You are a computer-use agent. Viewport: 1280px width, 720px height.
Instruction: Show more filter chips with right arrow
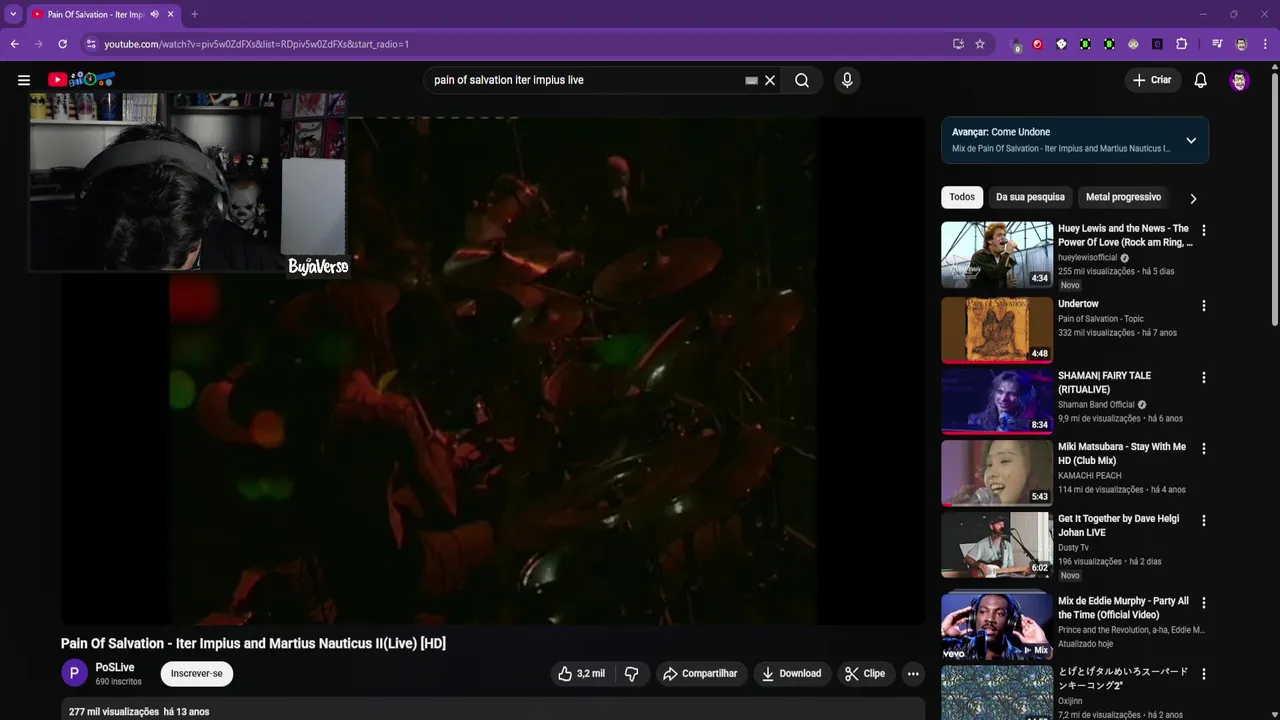[x=1193, y=198]
